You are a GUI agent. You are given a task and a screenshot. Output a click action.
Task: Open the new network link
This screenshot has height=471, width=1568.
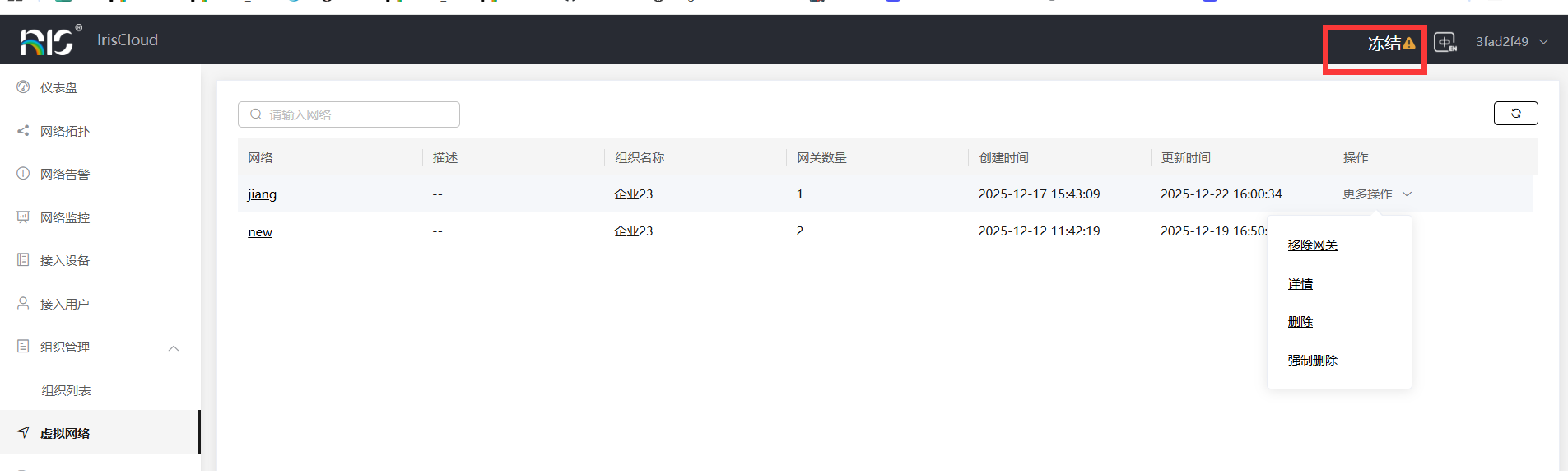(260, 232)
